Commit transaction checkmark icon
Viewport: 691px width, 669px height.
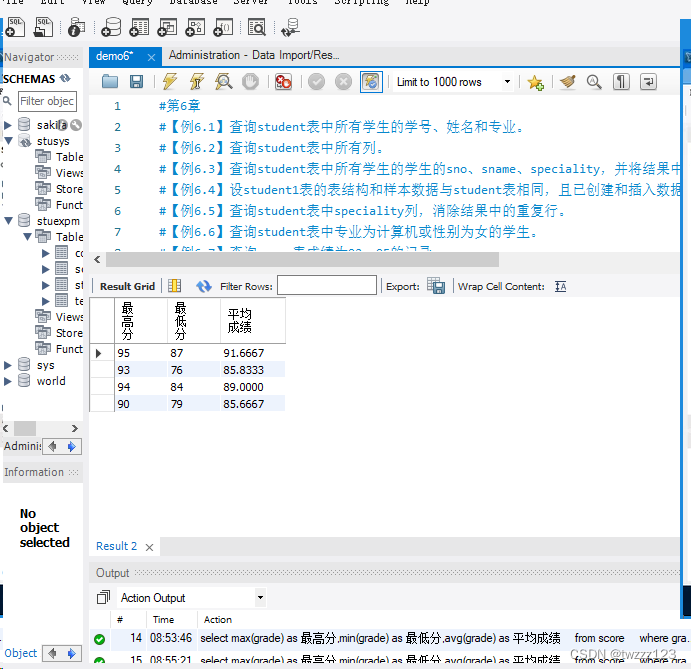tap(316, 82)
